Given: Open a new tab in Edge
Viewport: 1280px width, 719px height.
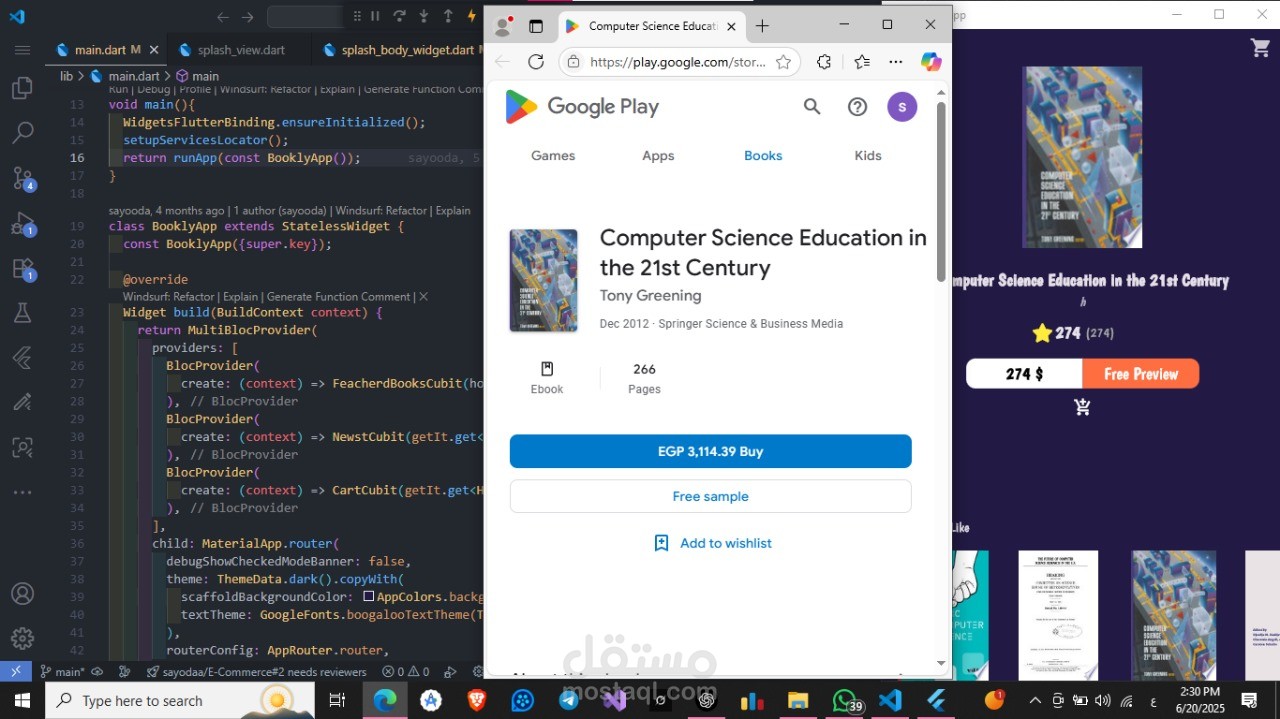Looking at the screenshot, I should click(x=762, y=26).
